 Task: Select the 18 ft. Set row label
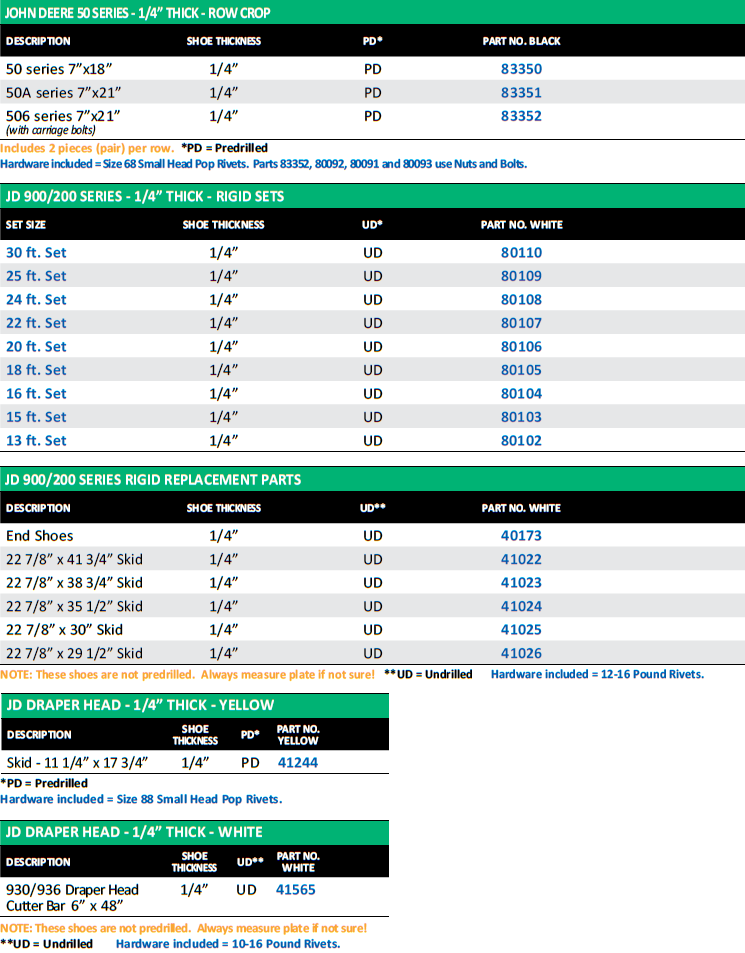(36, 370)
